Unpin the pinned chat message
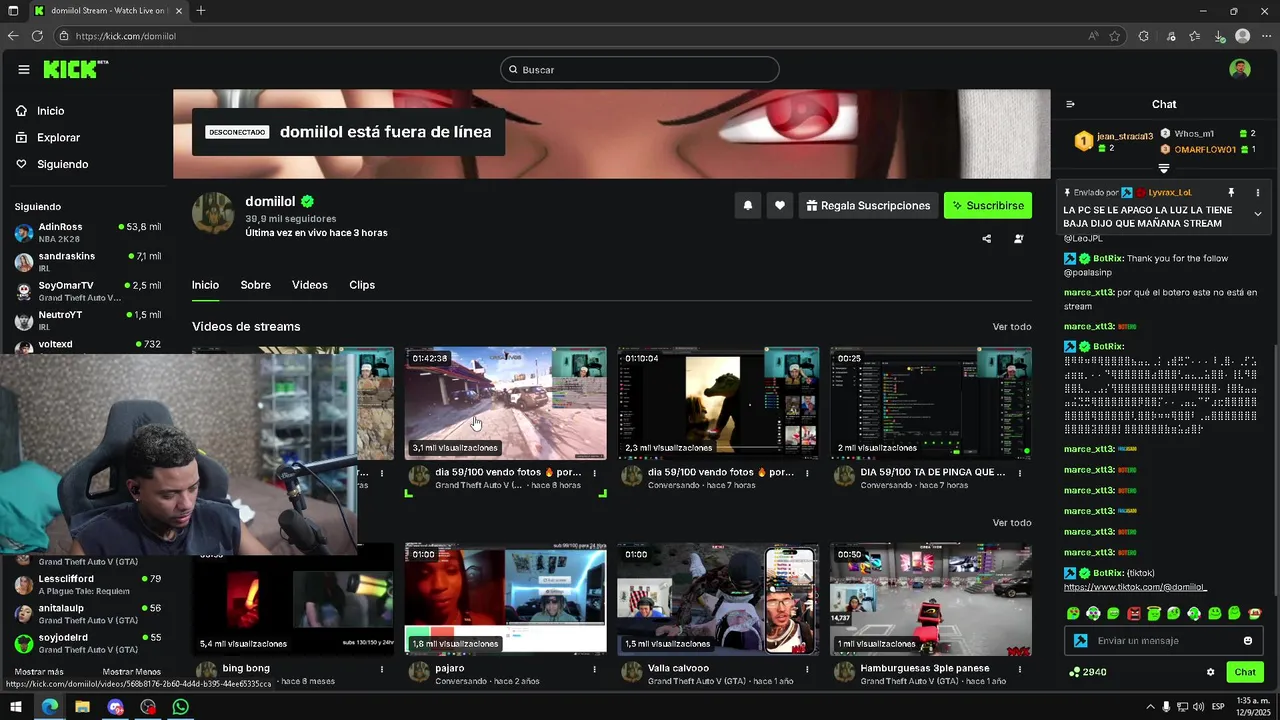The width and height of the screenshot is (1280, 720). coord(1231,192)
